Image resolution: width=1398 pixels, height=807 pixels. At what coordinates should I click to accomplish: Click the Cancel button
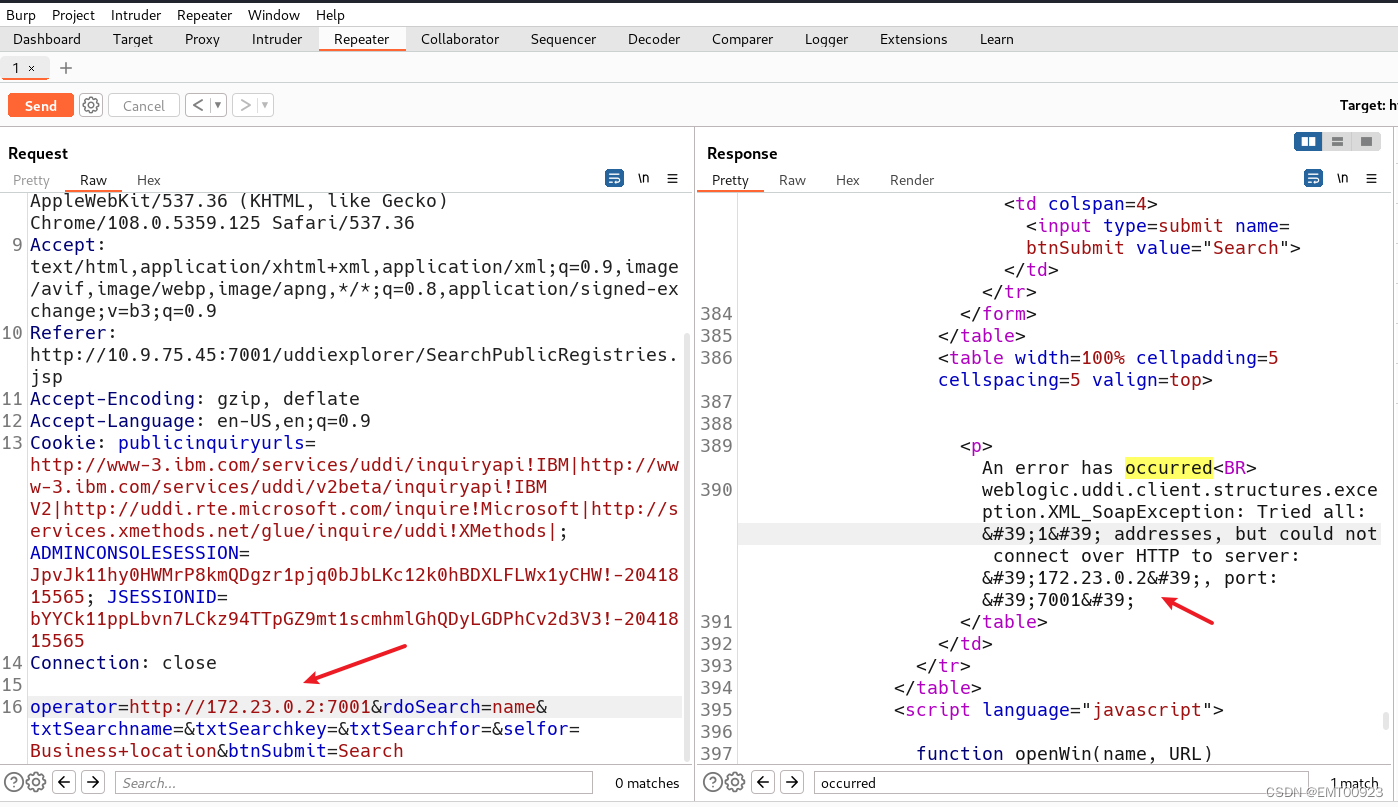tap(144, 105)
